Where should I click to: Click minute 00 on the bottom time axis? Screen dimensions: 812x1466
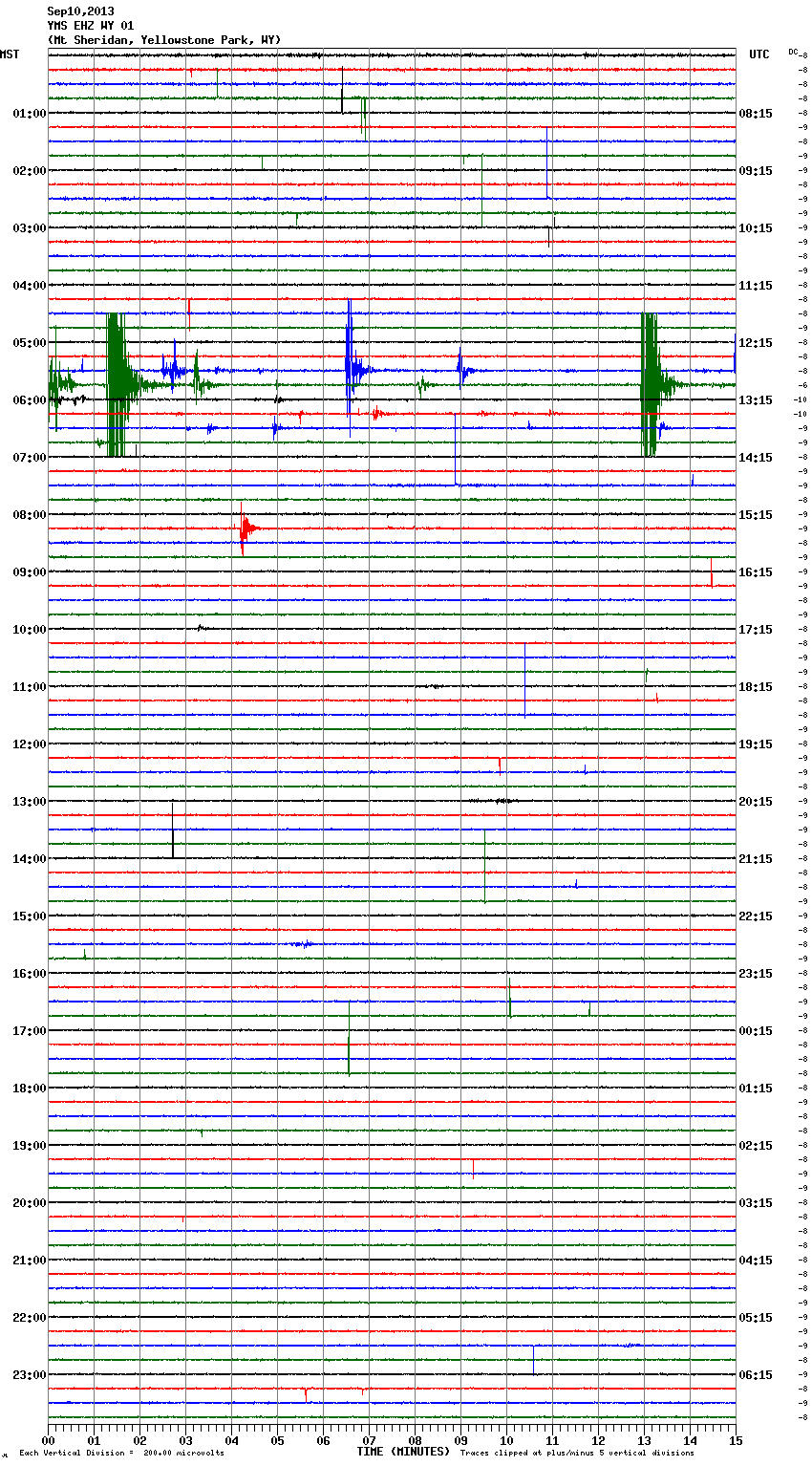coord(48,1440)
